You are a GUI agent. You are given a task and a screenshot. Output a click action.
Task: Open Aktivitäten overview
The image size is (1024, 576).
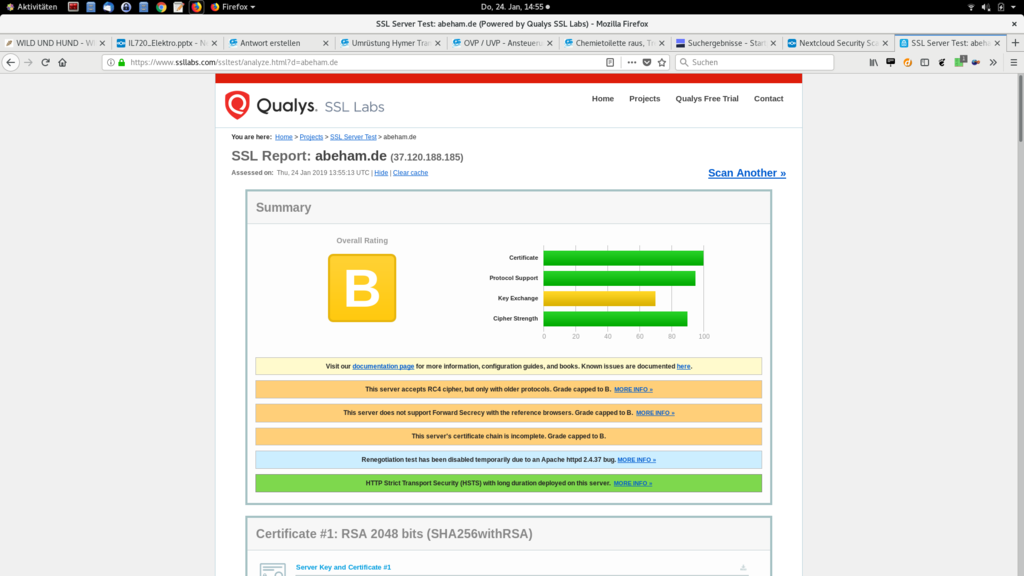[x=31, y=7]
